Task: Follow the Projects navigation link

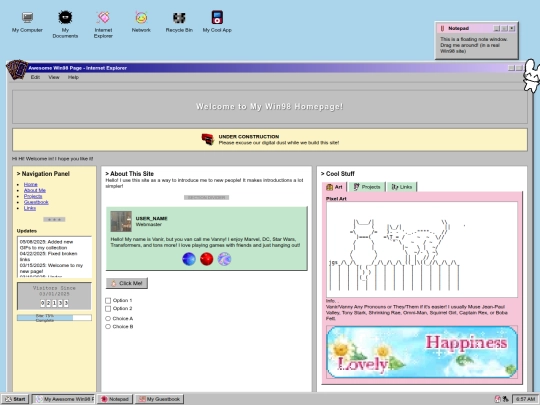Action: [33, 196]
